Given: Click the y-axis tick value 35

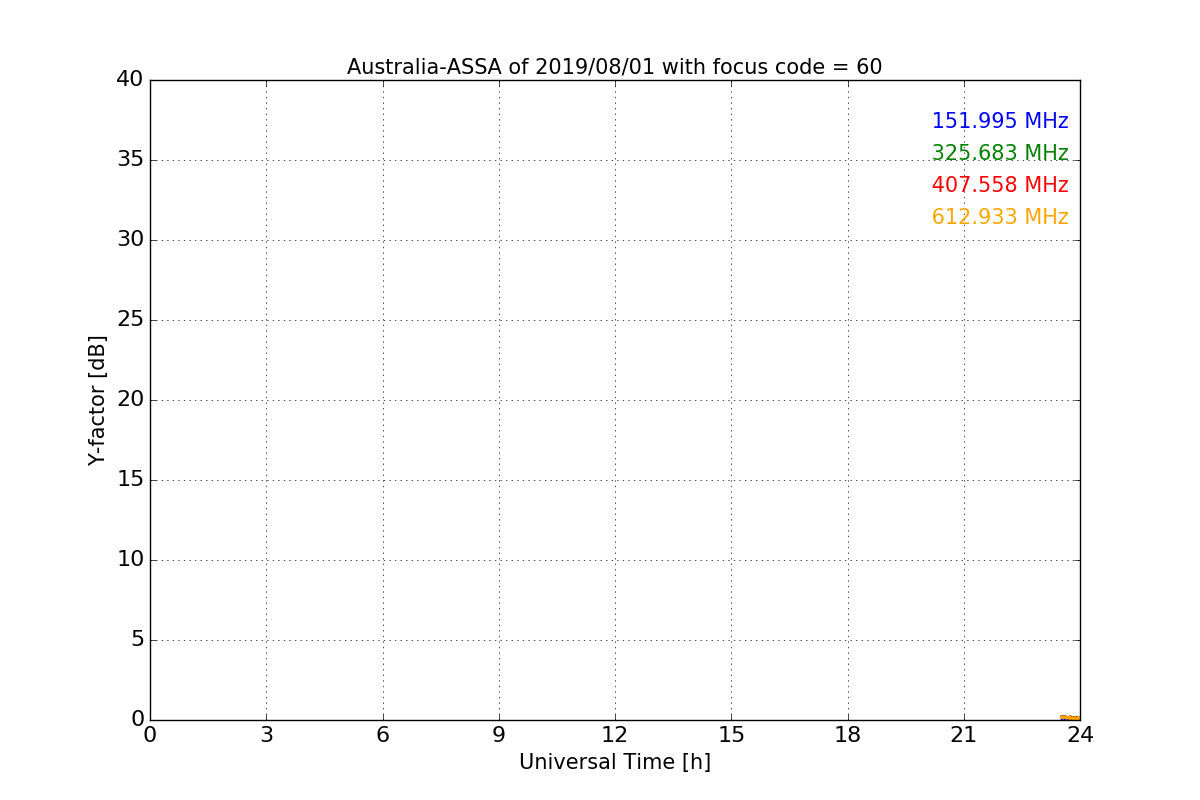Looking at the screenshot, I should tap(130, 159).
